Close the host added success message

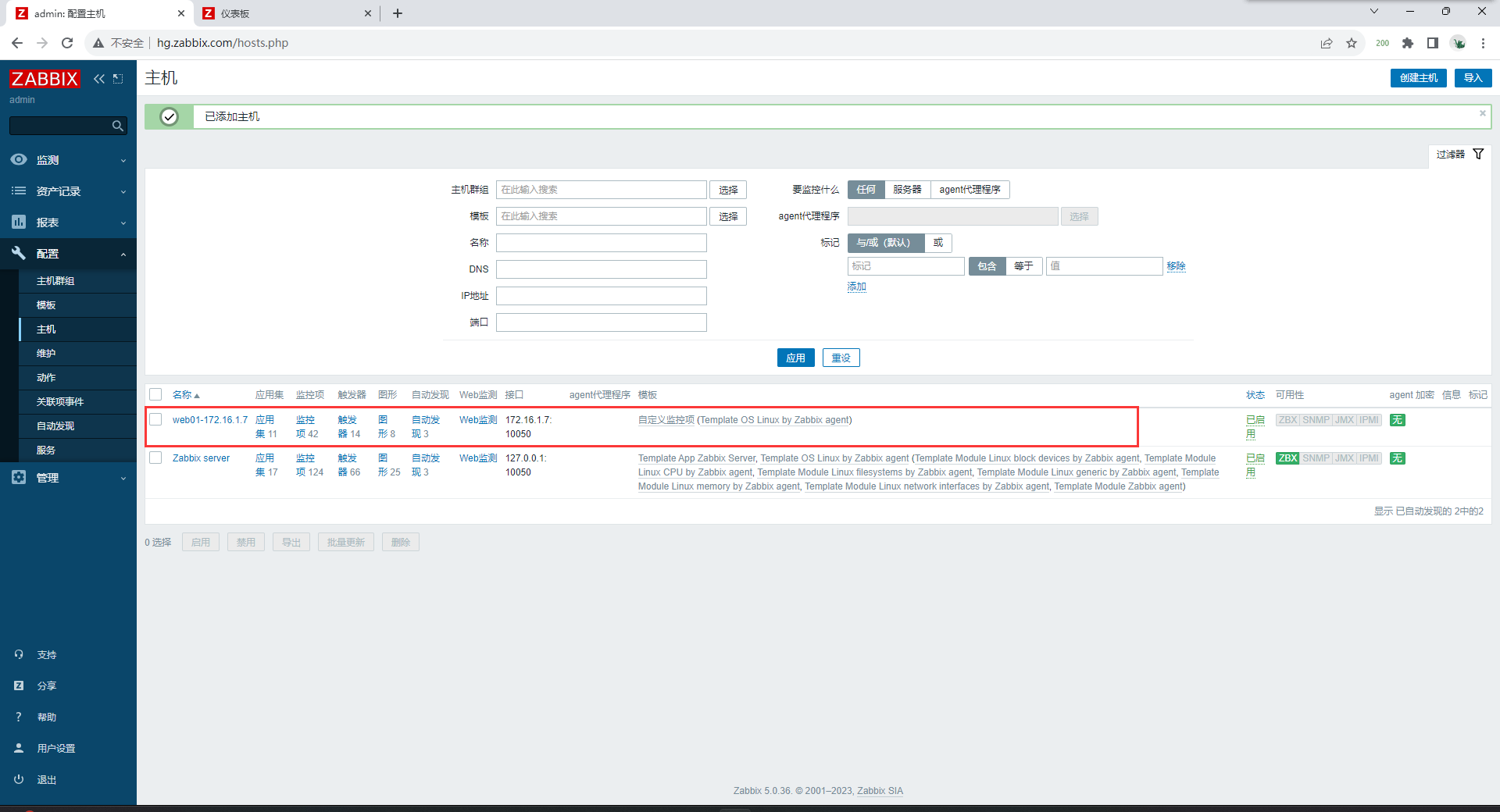click(1482, 113)
